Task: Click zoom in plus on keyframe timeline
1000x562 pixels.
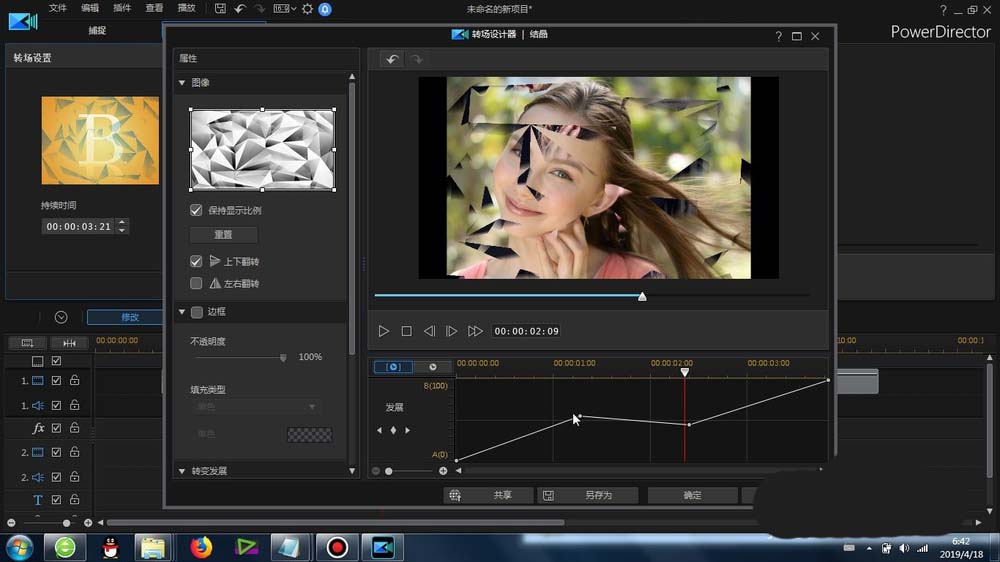Action: click(443, 471)
